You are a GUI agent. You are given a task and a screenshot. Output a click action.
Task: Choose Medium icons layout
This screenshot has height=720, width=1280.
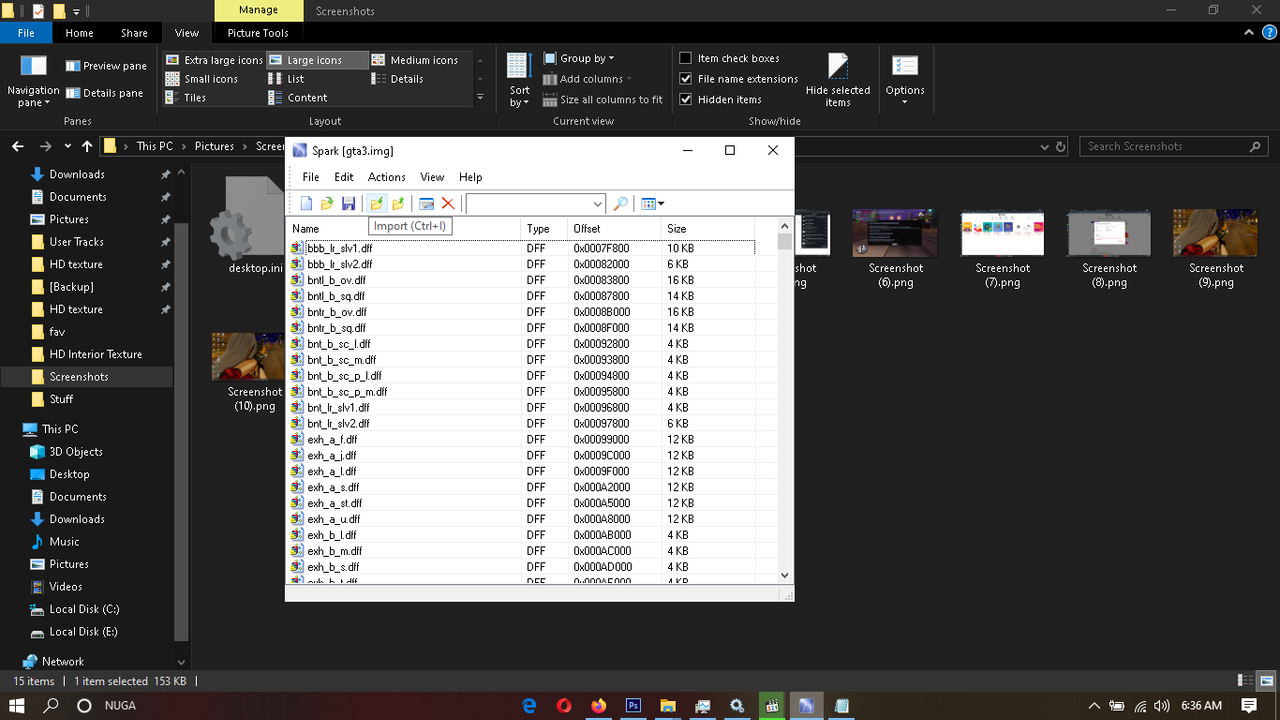point(416,60)
